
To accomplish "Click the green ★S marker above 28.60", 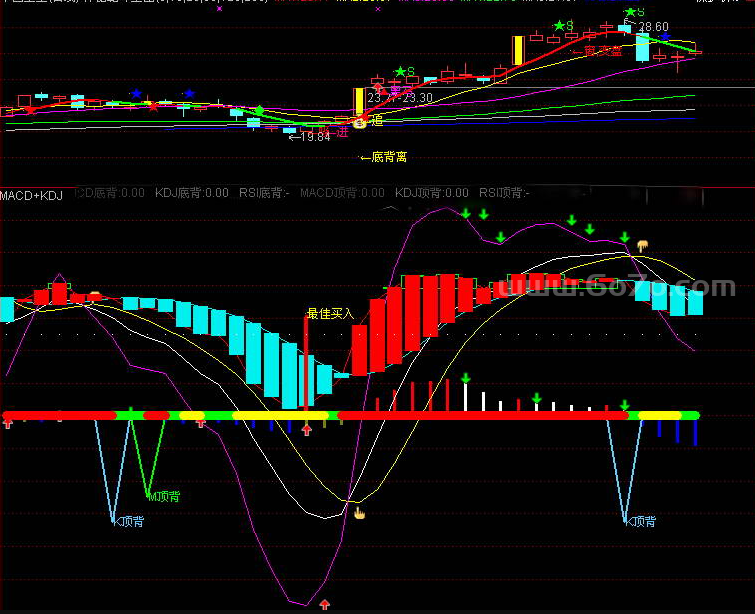I will pyautogui.click(x=635, y=12).
